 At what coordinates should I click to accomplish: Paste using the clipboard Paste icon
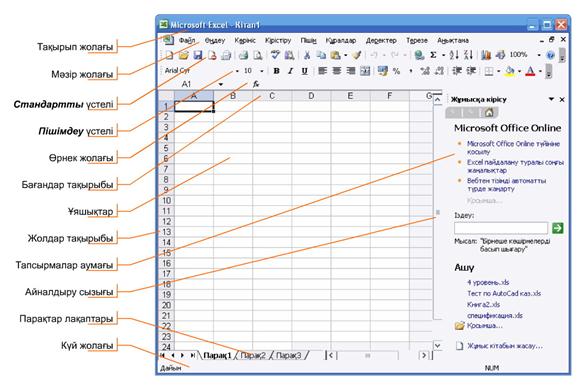coord(335,55)
